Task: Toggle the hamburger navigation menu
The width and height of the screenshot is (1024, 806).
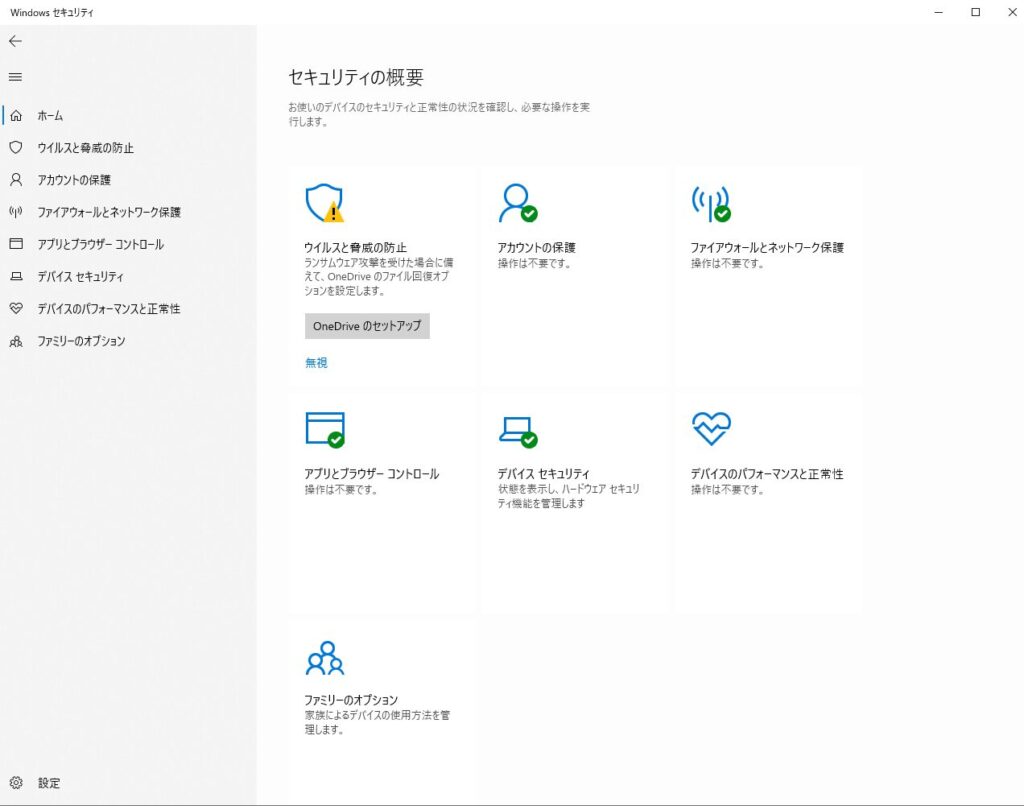Action: pyautogui.click(x=15, y=77)
